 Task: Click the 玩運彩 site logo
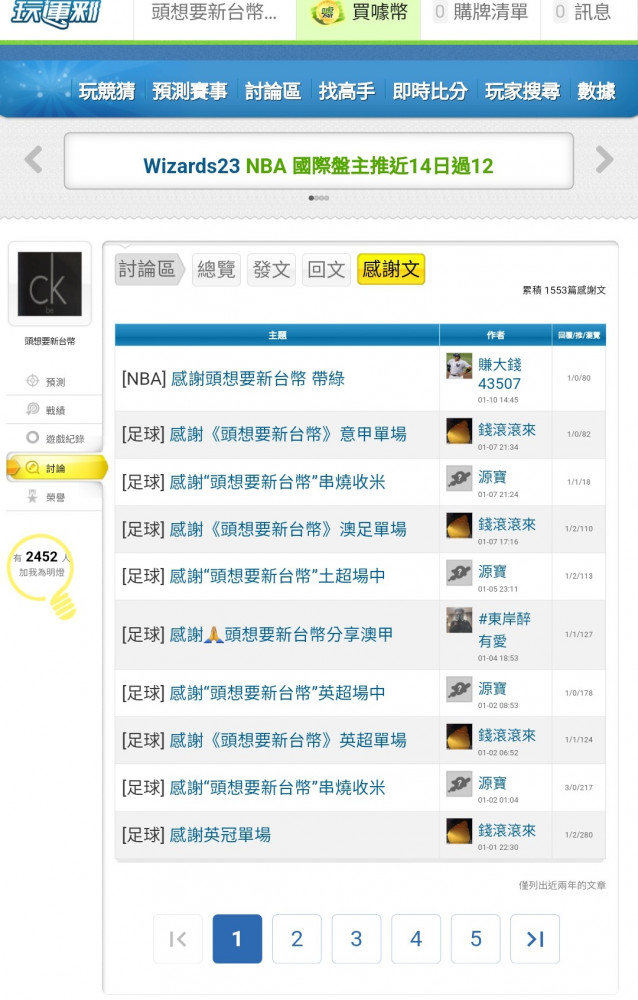56,13
